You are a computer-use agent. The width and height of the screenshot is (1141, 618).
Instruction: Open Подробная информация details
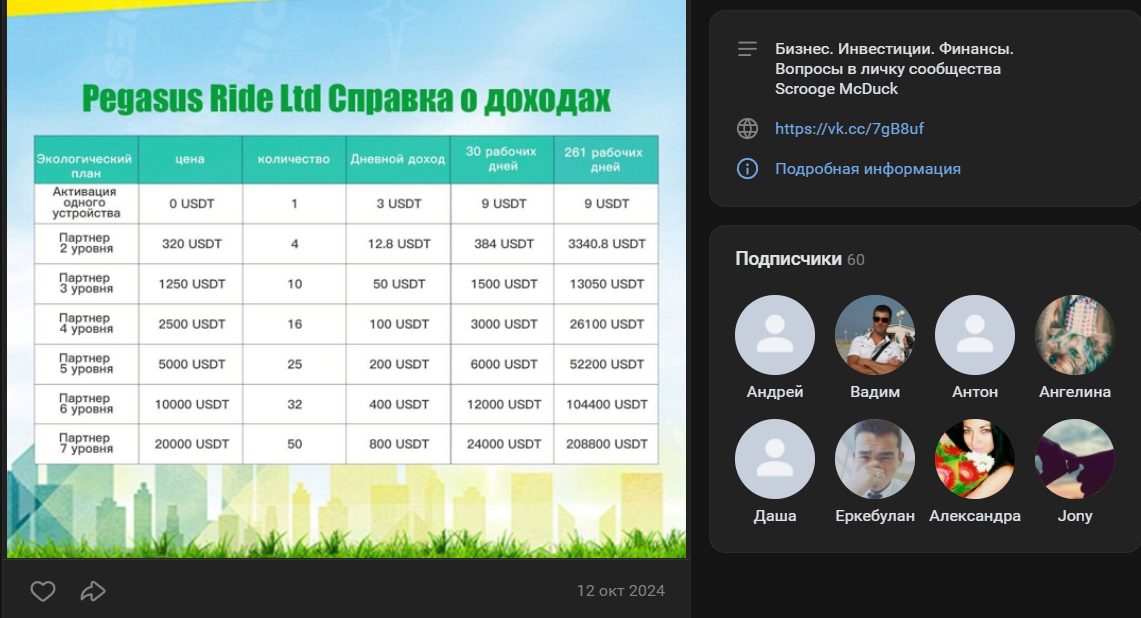tap(867, 169)
